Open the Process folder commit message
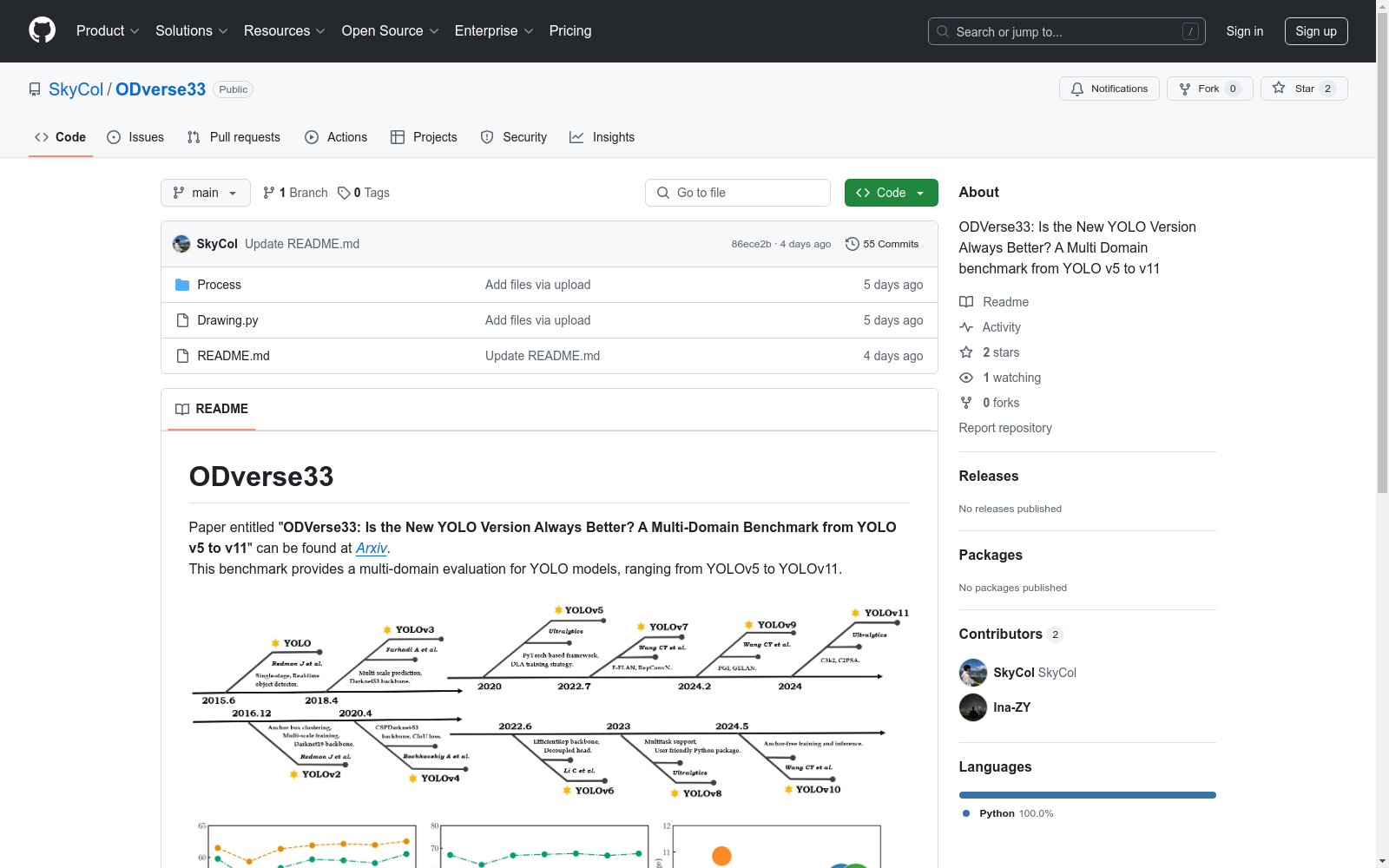 click(537, 285)
